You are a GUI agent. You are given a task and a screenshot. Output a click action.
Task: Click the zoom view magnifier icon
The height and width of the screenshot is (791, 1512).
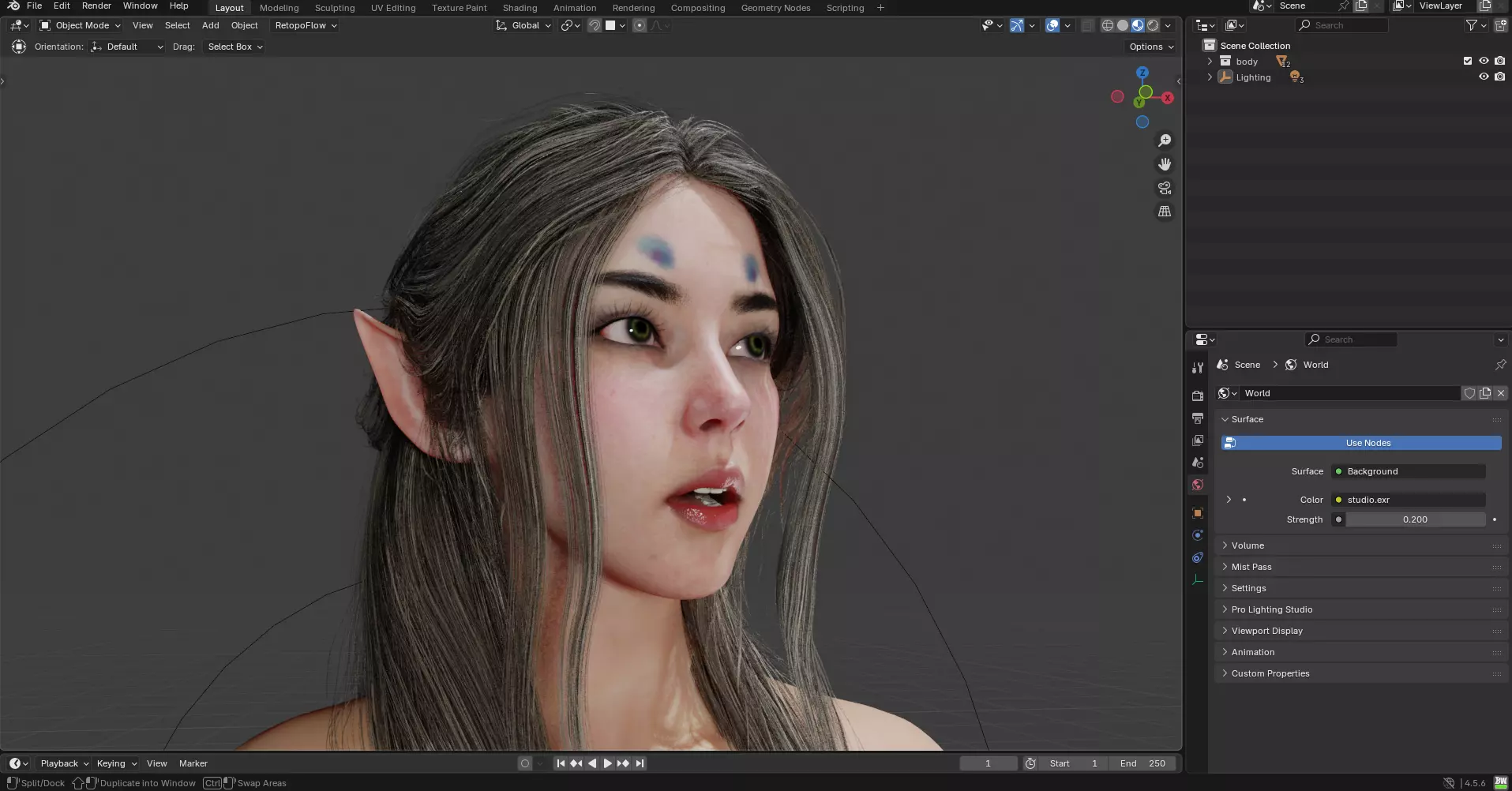pos(1165,141)
